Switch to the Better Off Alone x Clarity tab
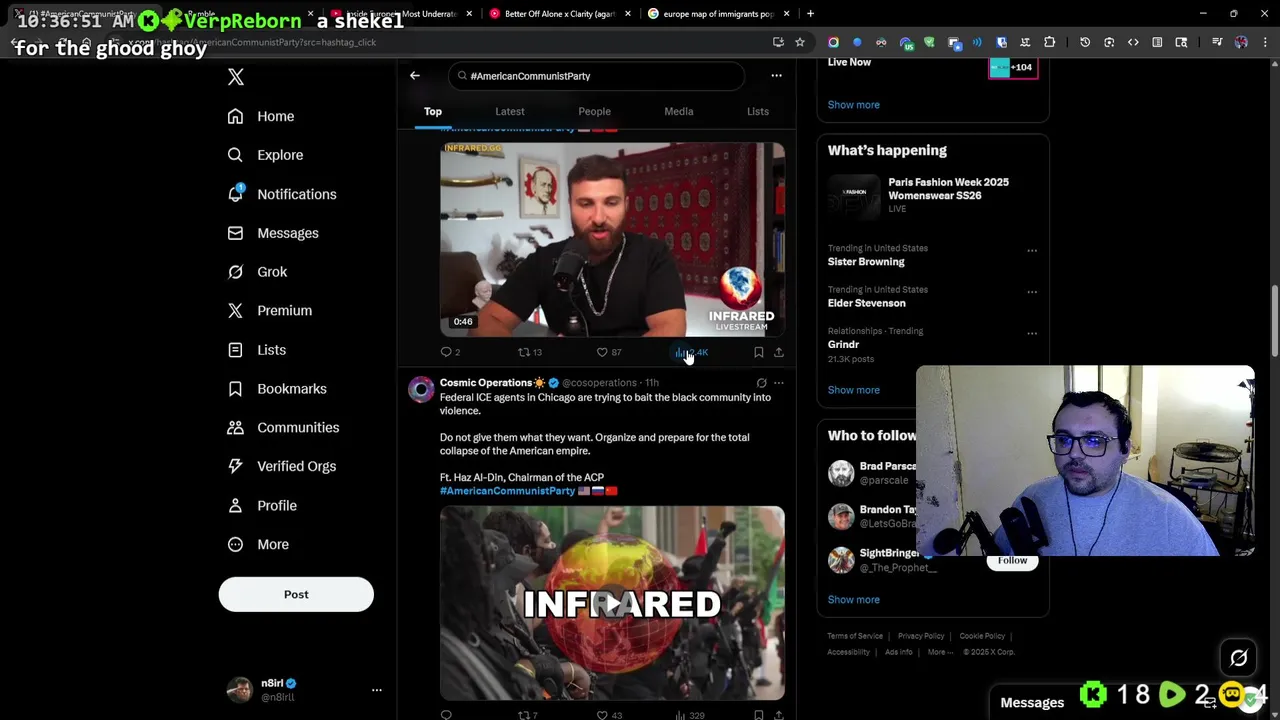 pyautogui.click(x=560, y=14)
